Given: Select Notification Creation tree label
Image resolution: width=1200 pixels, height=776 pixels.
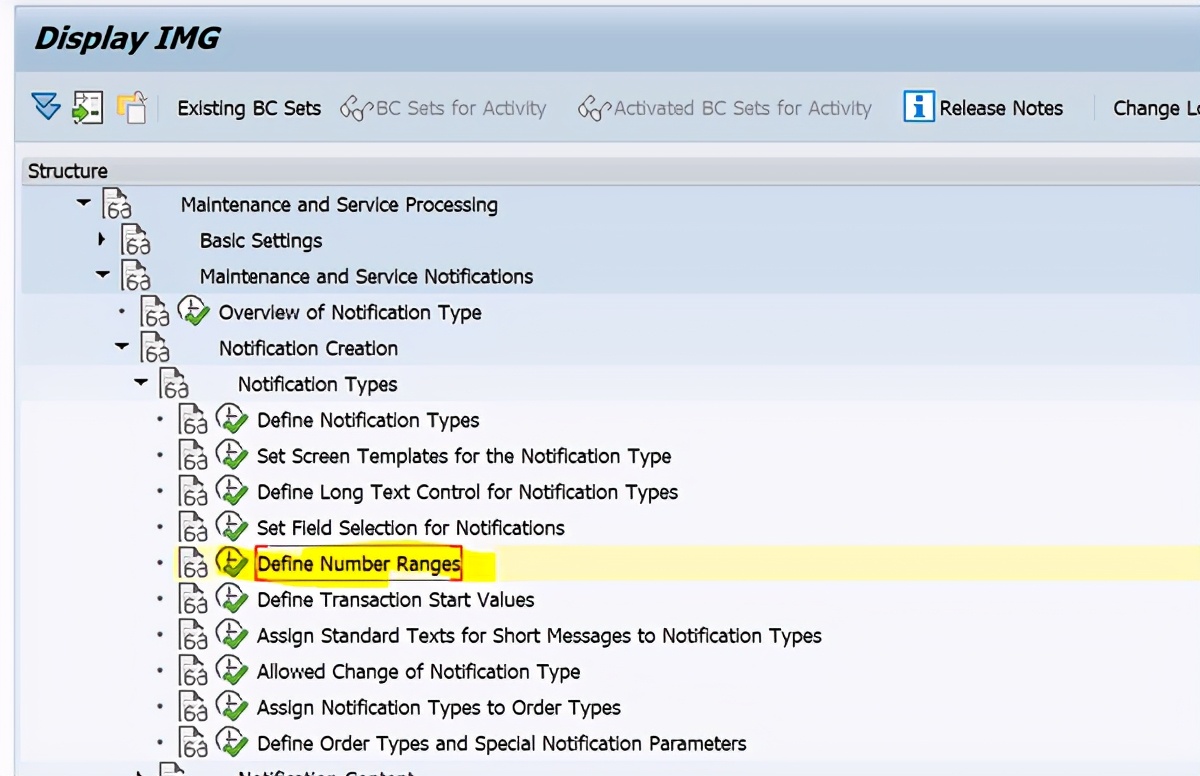Looking at the screenshot, I should pyautogui.click(x=308, y=349).
